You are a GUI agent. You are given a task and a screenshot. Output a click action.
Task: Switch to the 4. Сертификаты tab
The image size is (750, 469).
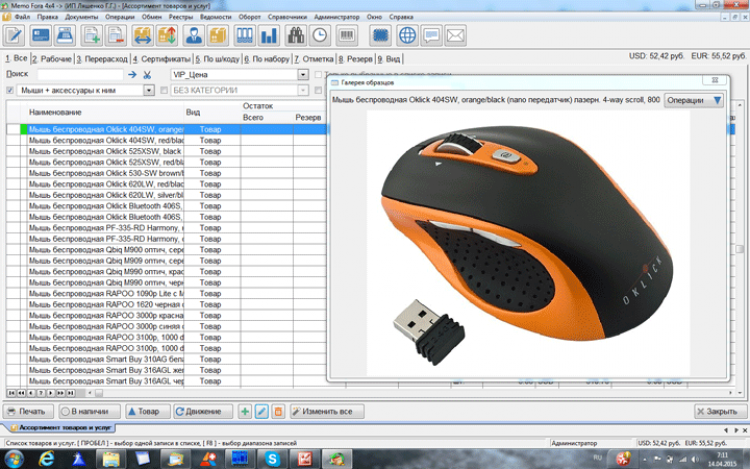coord(162,59)
